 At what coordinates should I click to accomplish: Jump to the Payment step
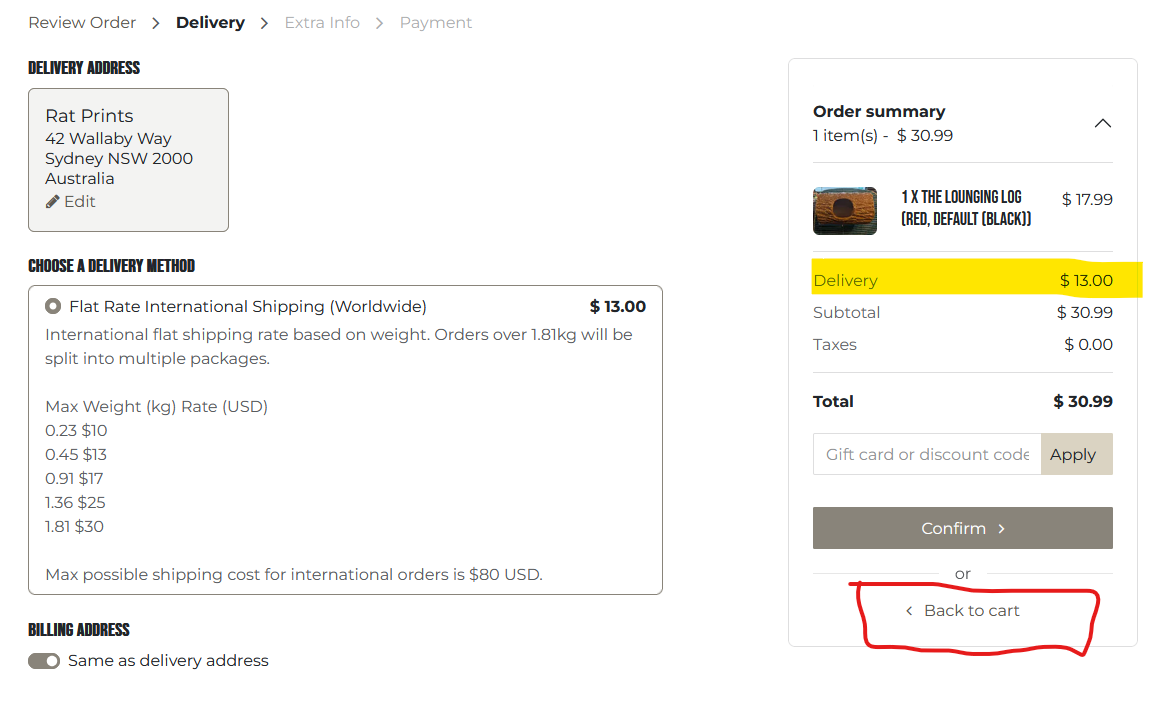[436, 22]
